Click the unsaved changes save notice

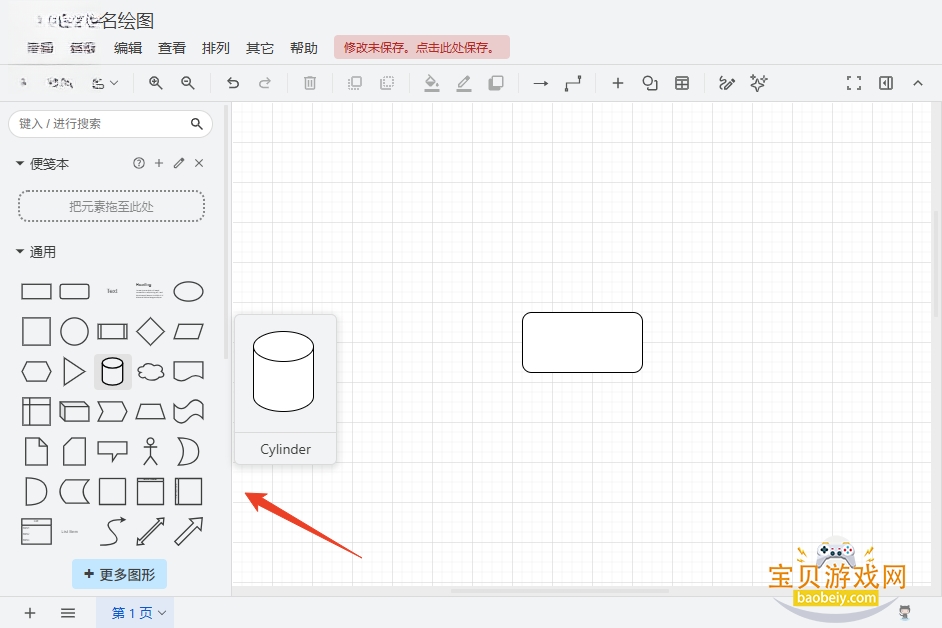pos(422,47)
